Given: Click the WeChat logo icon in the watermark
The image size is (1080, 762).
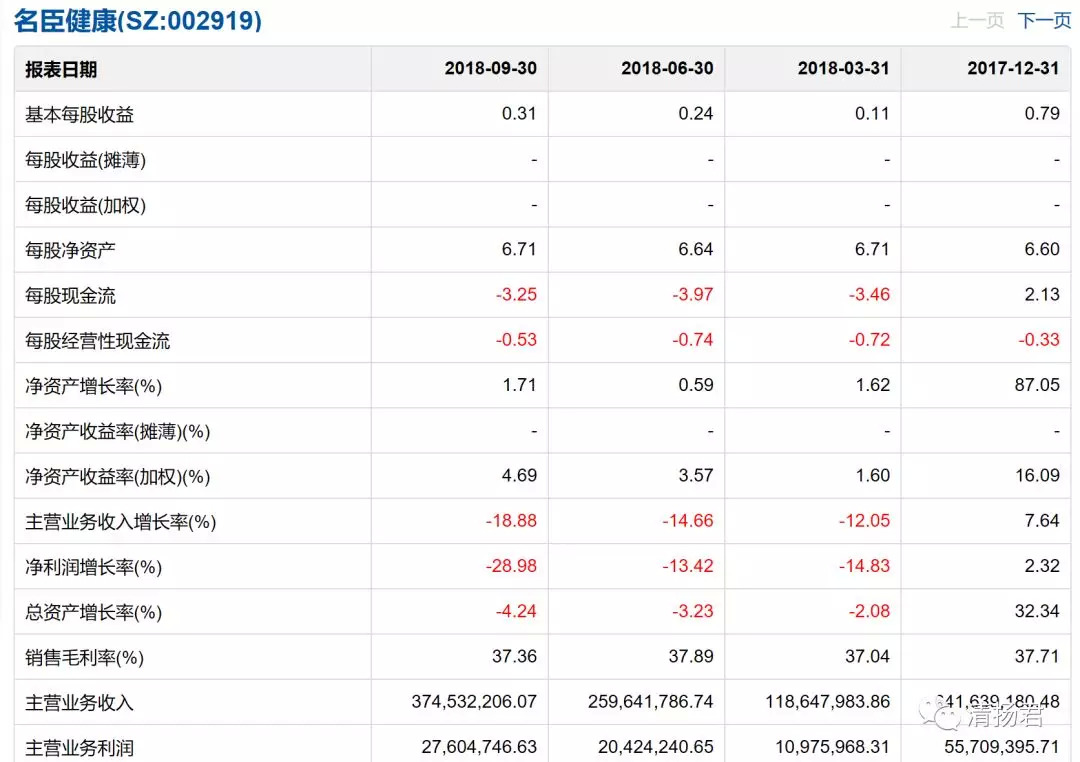Looking at the screenshot, I should tap(941, 714).
